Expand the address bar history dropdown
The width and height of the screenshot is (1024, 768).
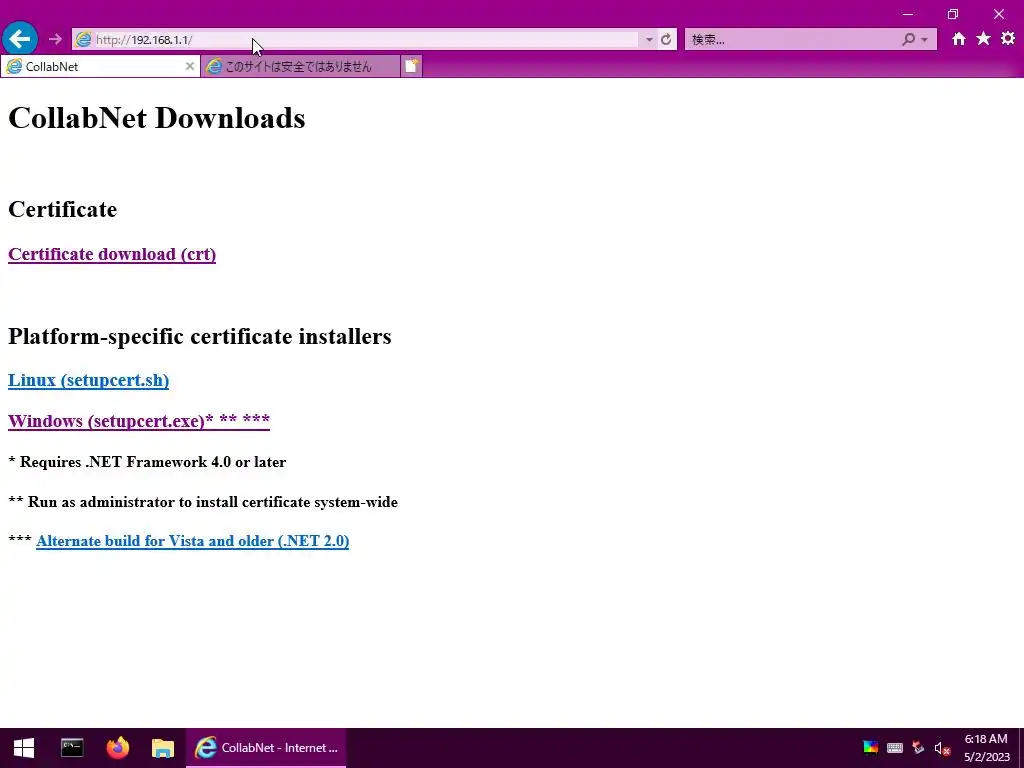649,40
